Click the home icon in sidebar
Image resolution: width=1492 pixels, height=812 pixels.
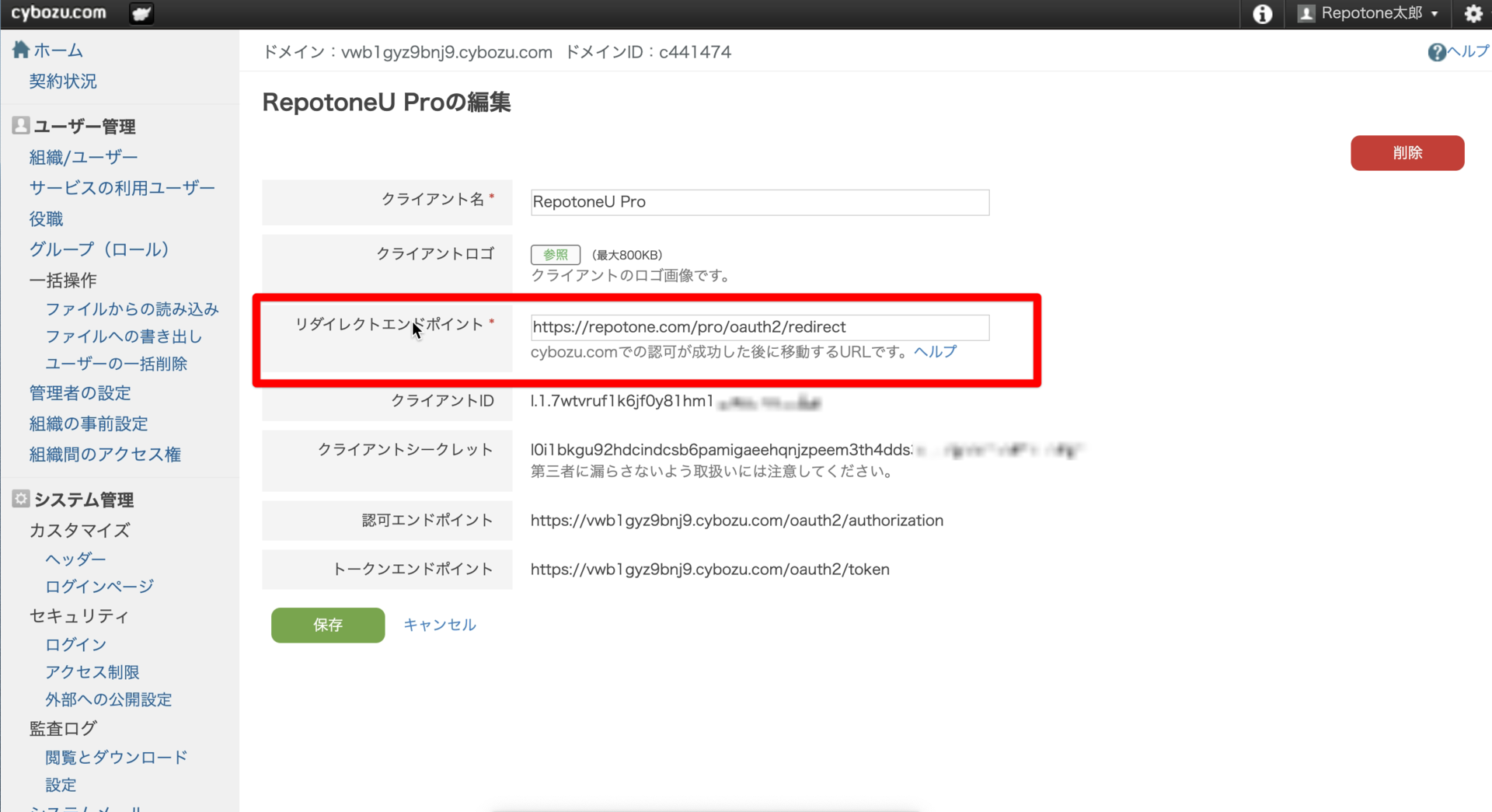[21, 50]
